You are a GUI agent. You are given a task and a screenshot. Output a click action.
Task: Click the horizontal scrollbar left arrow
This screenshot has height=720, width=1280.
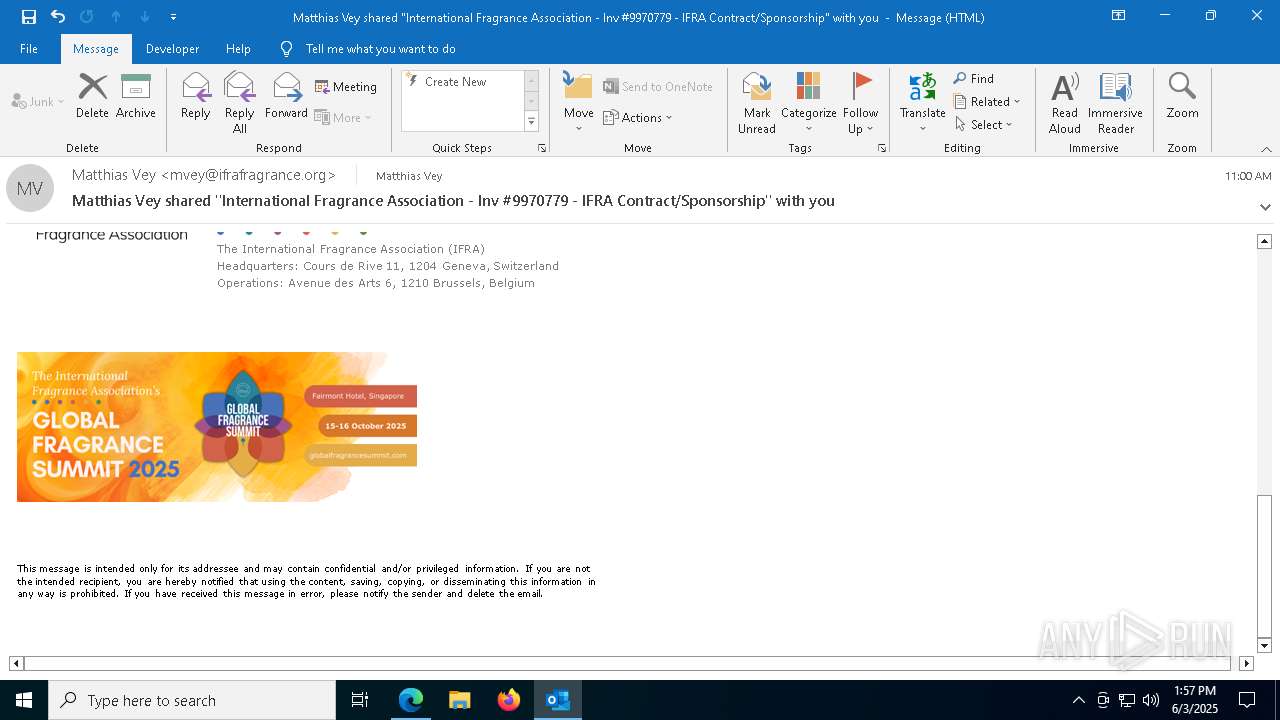pos(16,663)
